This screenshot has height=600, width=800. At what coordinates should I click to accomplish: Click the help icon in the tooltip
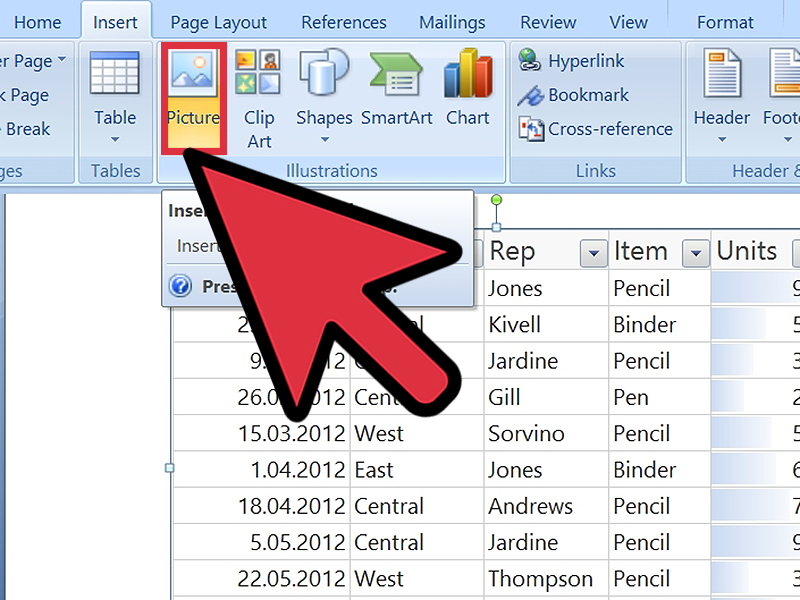[x=180, y=286]
